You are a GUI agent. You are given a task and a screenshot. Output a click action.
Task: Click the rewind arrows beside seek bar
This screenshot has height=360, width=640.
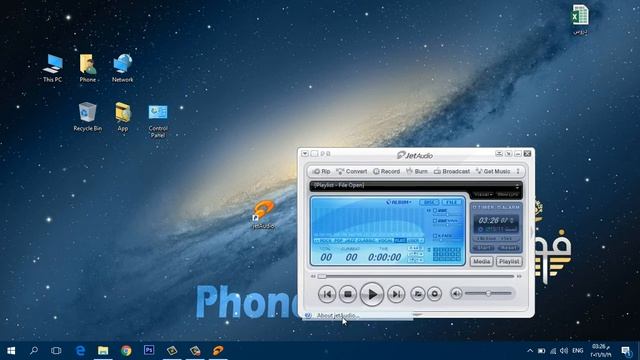click(x=313, y=276)
